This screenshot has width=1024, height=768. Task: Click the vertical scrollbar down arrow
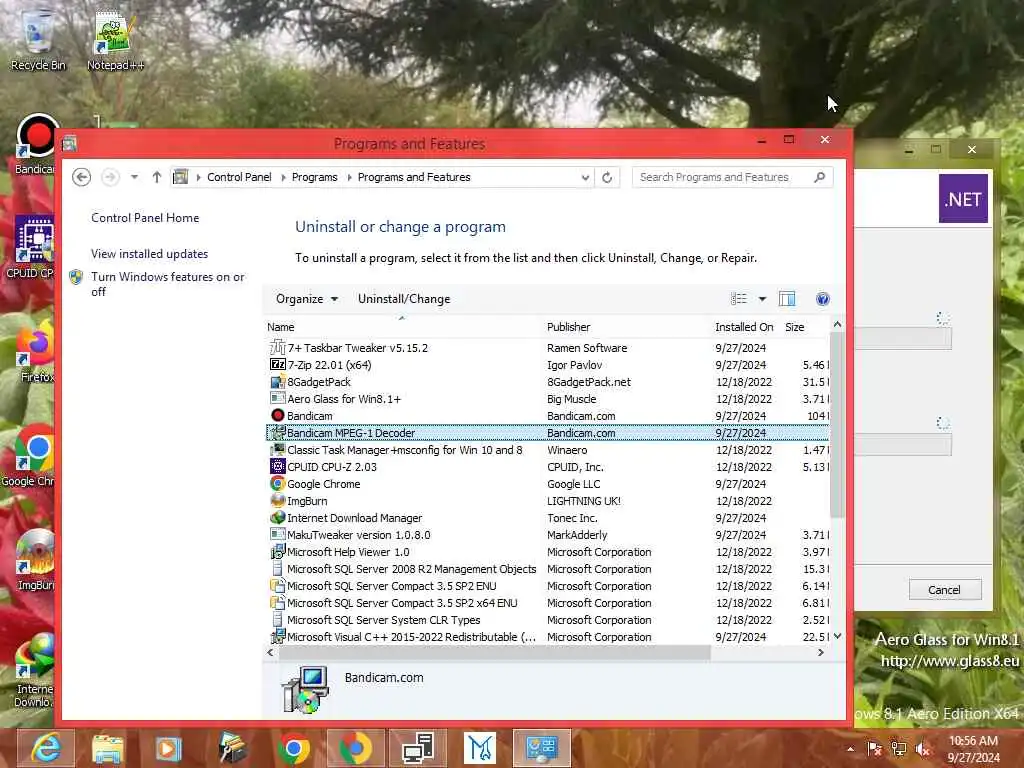837,635
